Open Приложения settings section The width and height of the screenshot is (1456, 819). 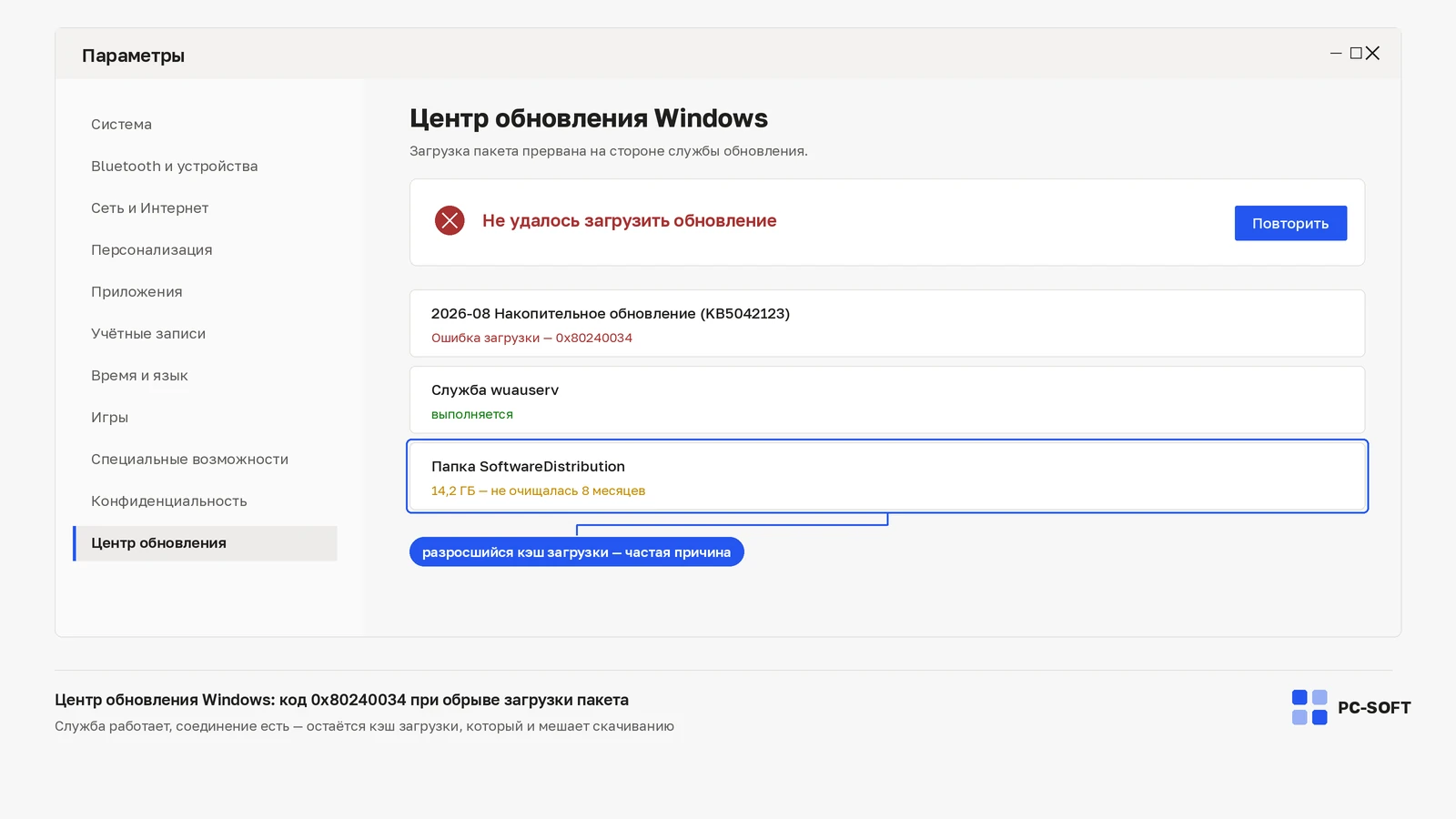tap(136, 292)
